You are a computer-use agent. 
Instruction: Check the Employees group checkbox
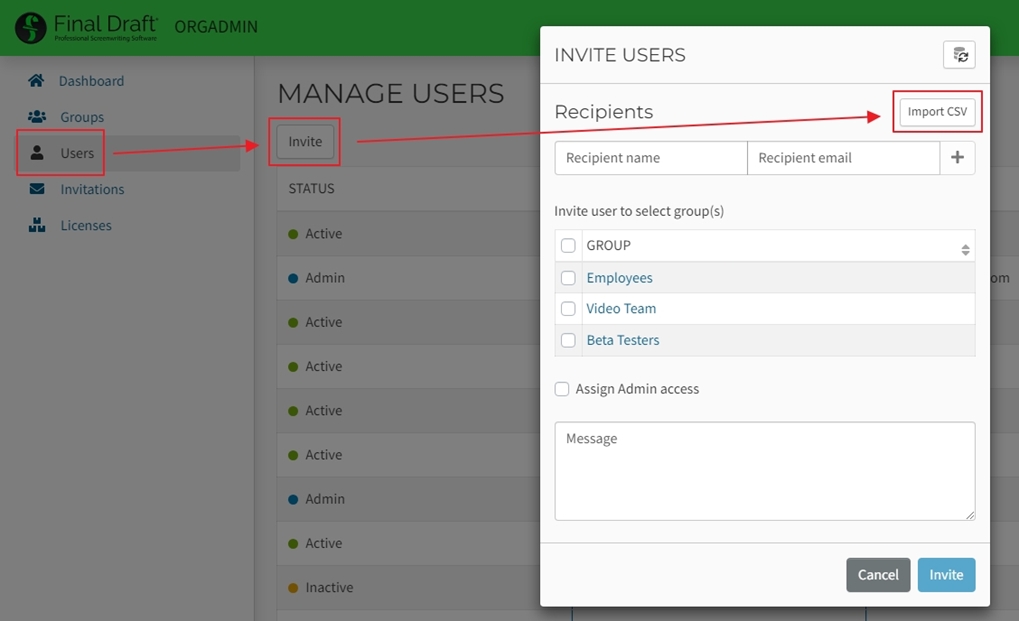point(568,278)
